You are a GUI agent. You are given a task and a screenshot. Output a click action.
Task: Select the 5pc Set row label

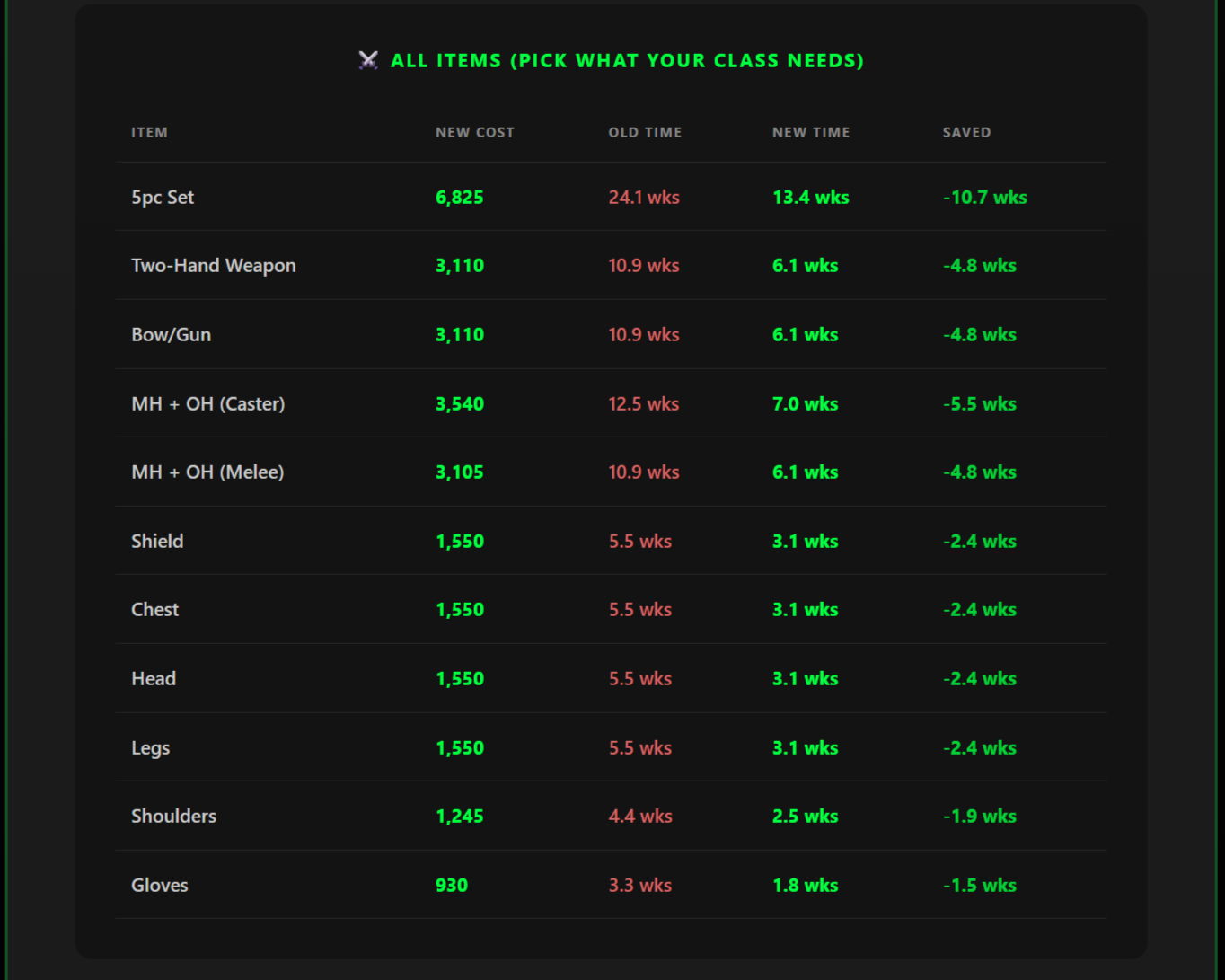click(163, 198)
